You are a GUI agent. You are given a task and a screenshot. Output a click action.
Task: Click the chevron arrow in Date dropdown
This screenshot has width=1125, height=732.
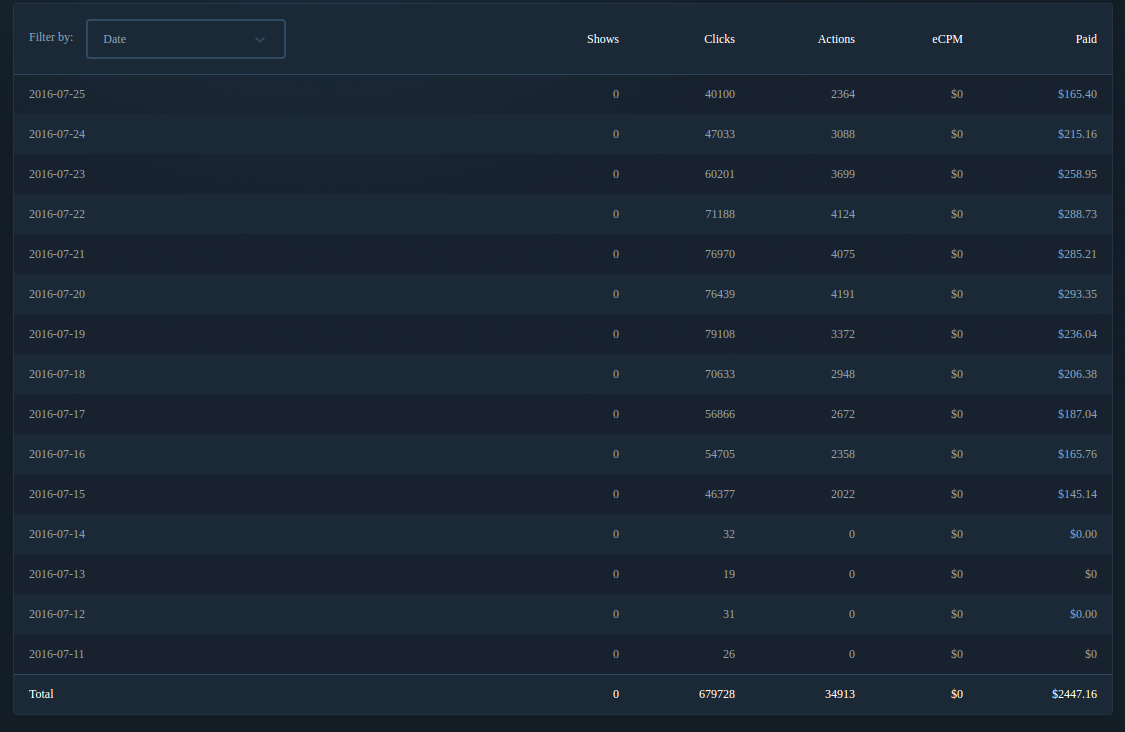click(x=260, y=39)
